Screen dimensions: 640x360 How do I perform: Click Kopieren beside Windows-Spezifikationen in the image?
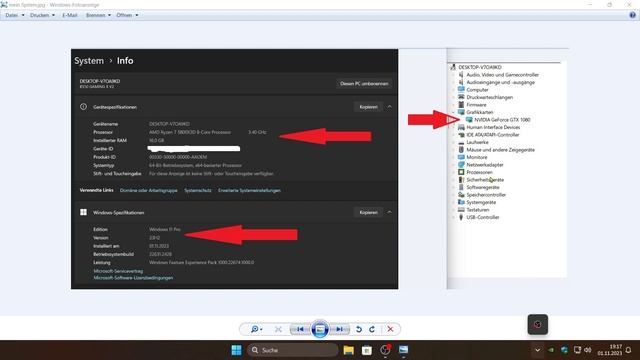tap(368, 213)
